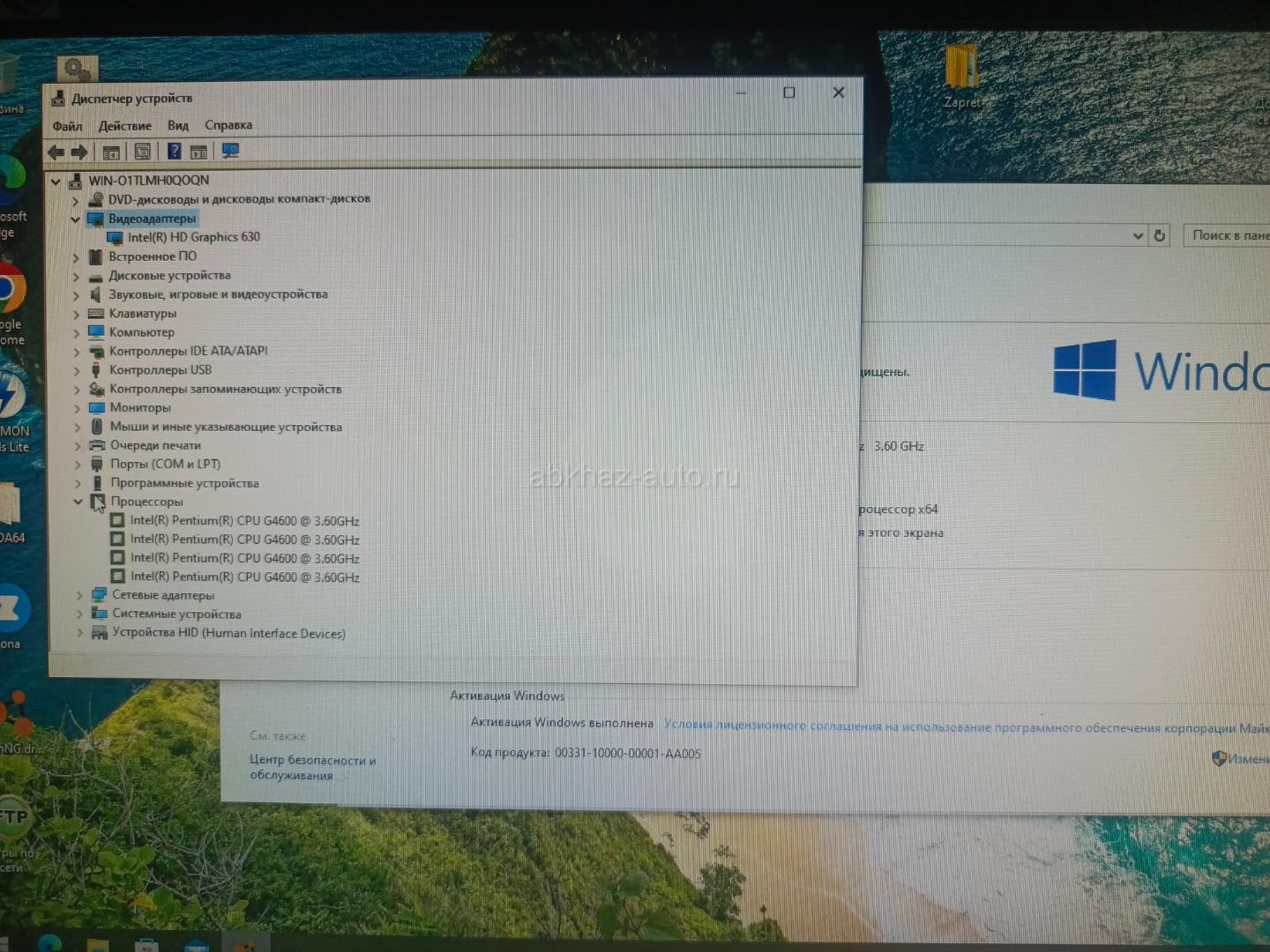Click Show/Hide console tree toolbar icon
Screen dimensions: 1270x952
coord(111,152)
